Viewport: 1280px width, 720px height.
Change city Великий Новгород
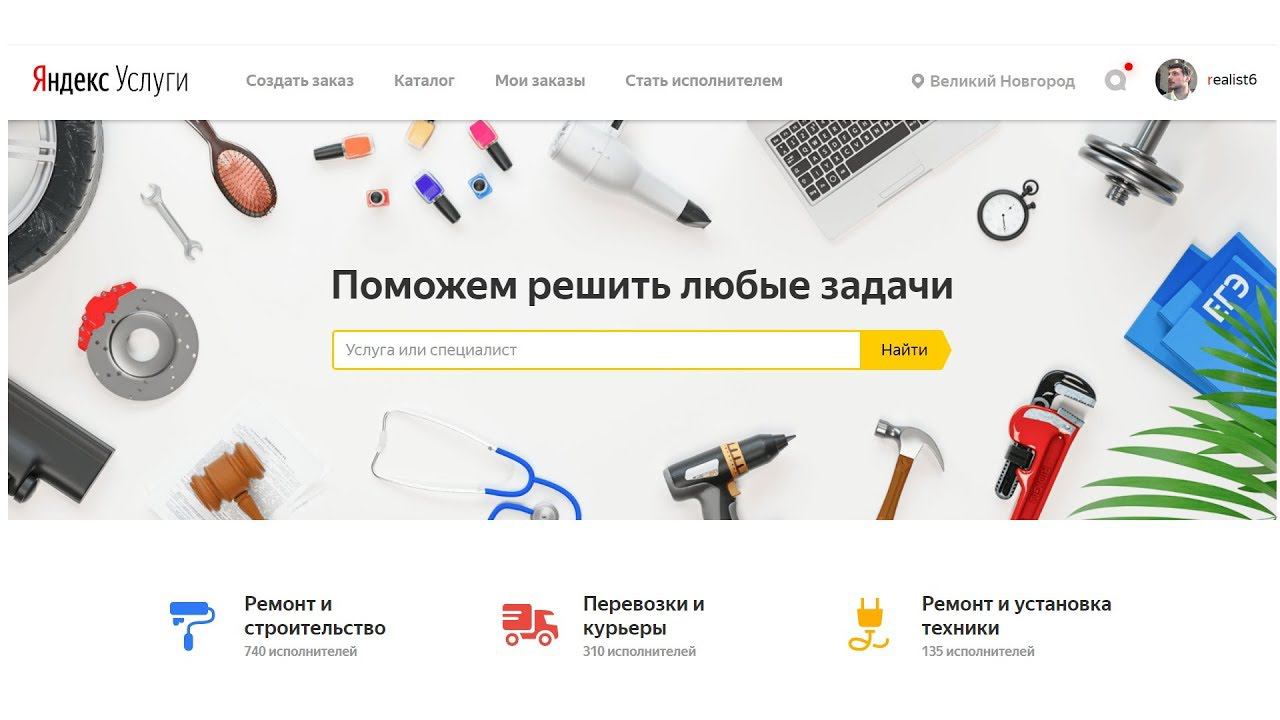(x=1002, y=81)
